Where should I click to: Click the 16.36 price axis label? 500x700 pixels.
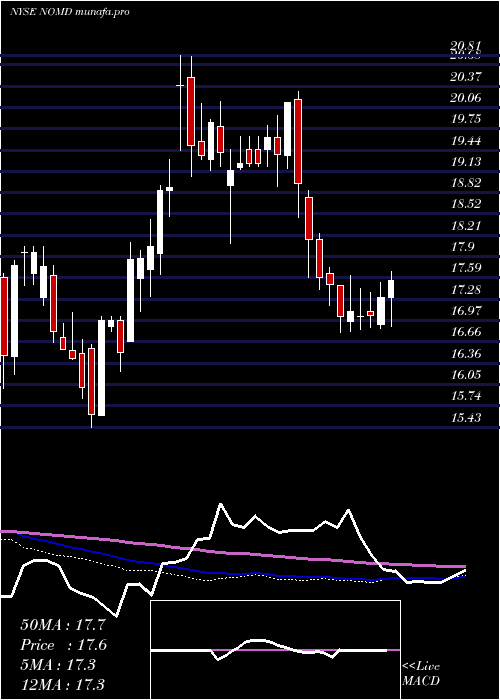click(x=466, y=354)
